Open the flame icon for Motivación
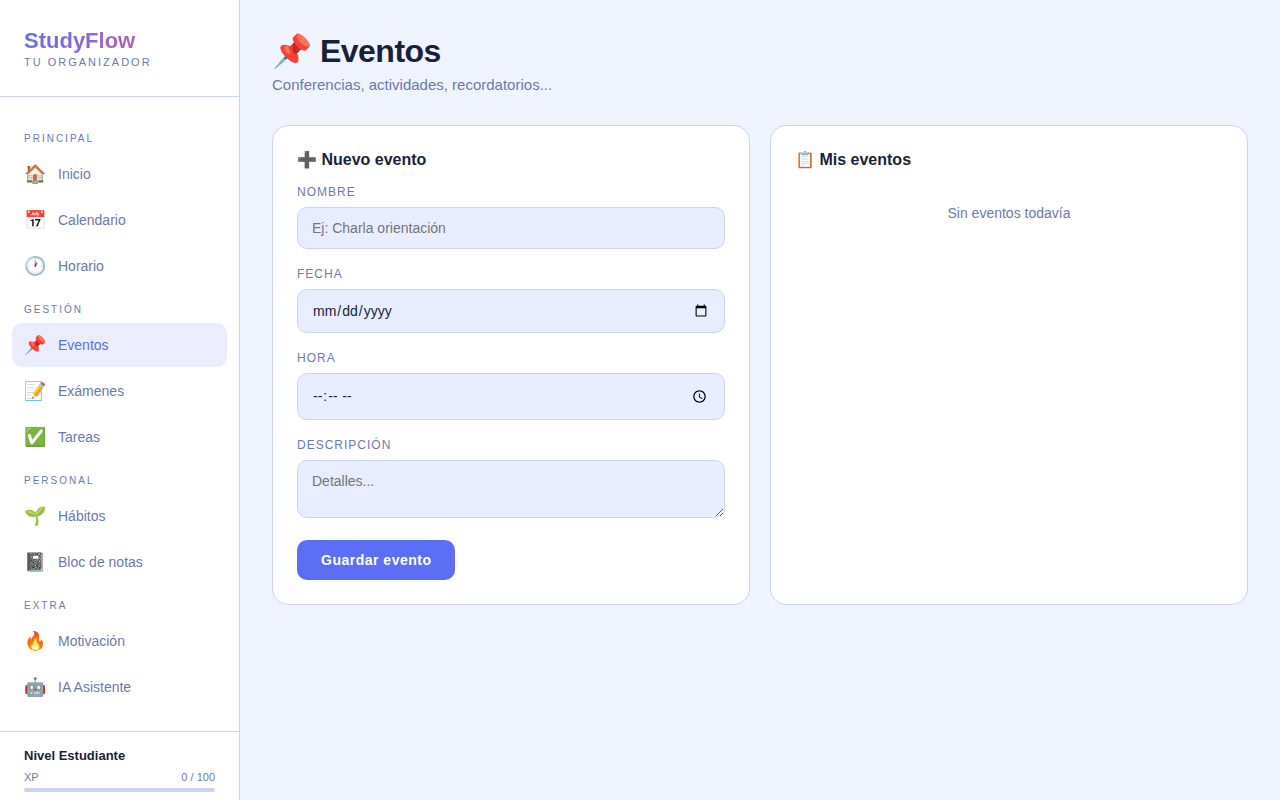This screenshot has height=800, width=1280. point(35,641)
